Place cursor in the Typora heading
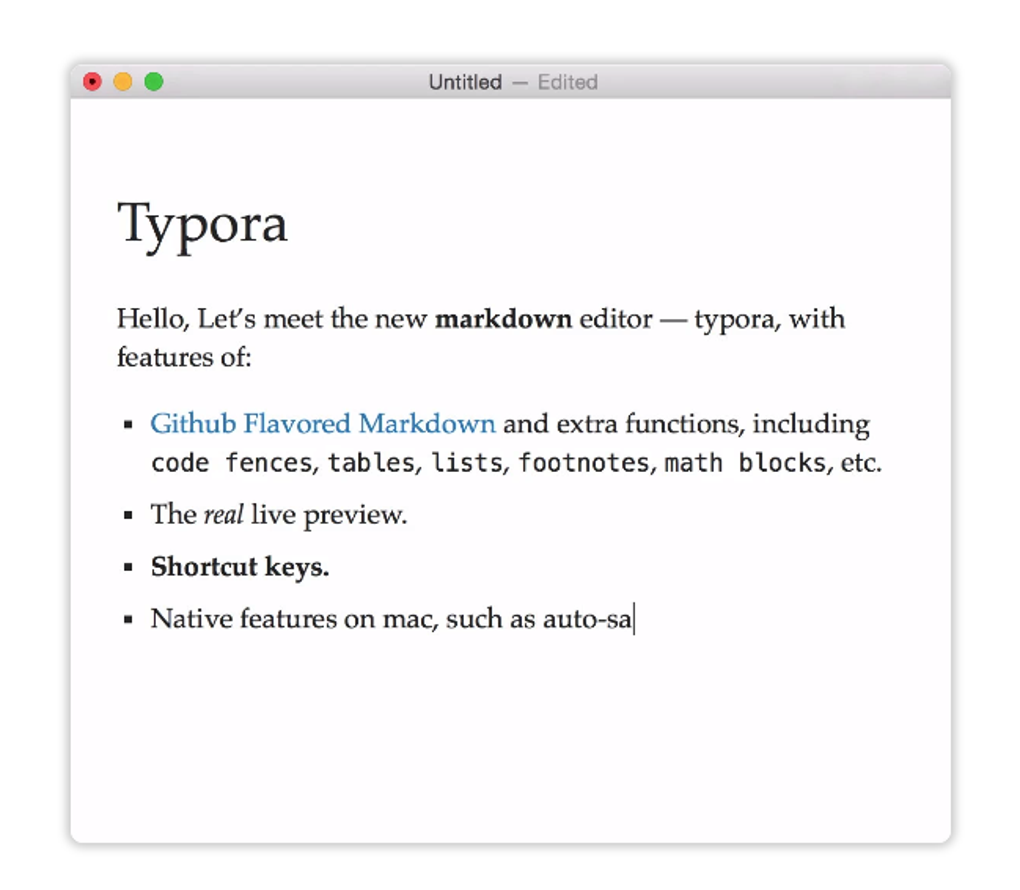The height and width of the screenshot is (890, 1020). click(x=202, y=225)
